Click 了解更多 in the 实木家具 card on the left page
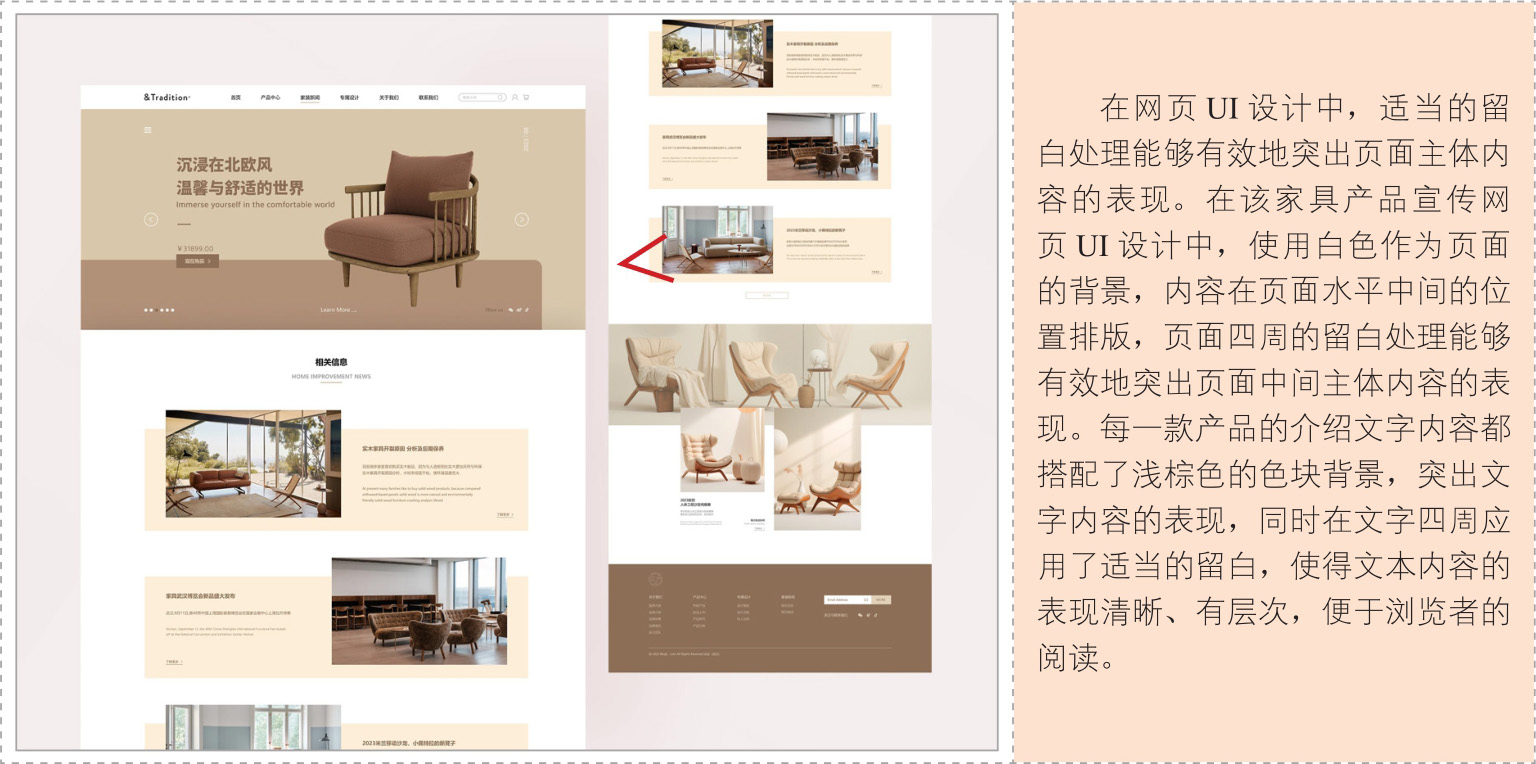This screenshot has width=1536, height=764. (505, 515)
